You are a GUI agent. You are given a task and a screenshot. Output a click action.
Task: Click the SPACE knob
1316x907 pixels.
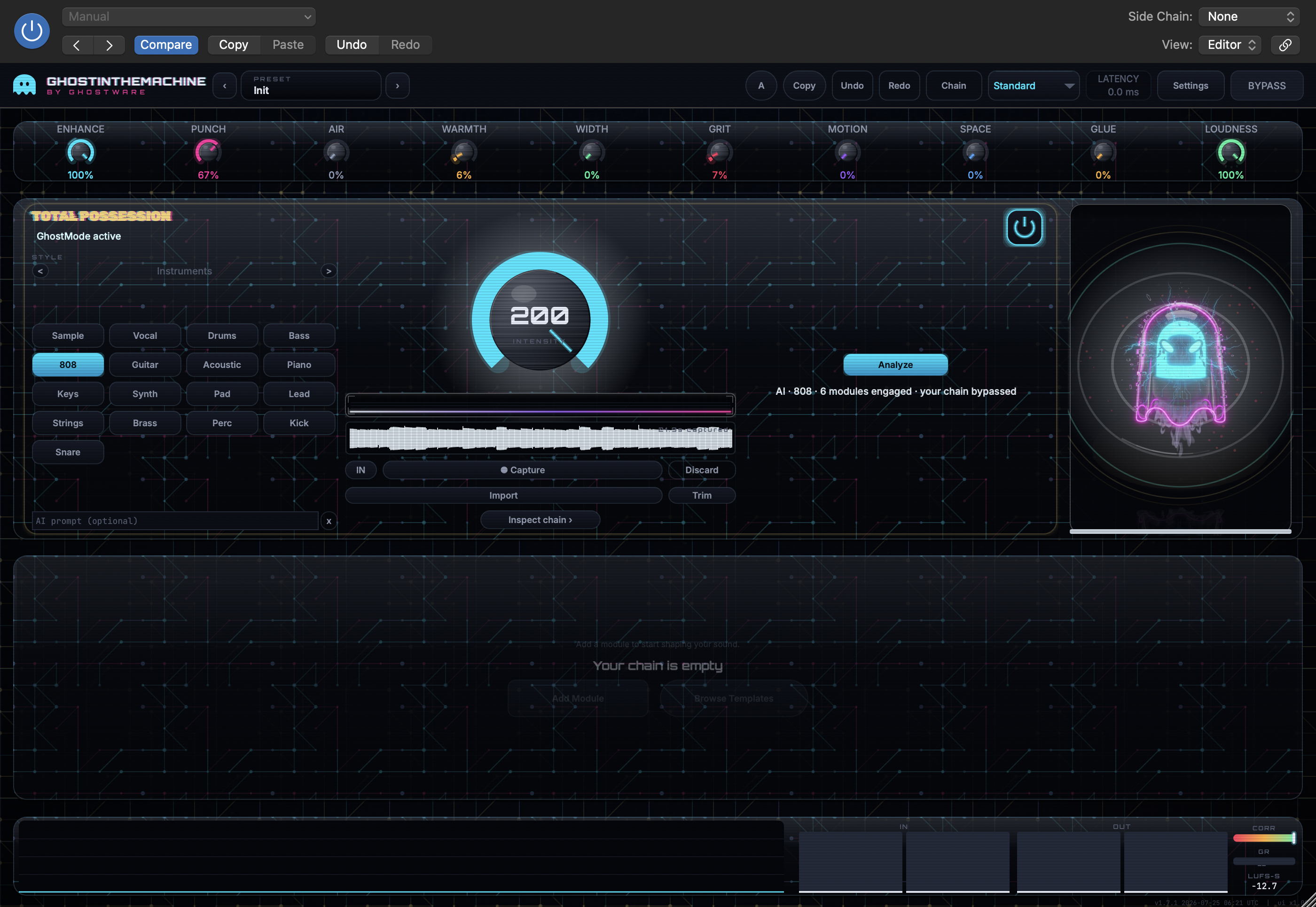[x=975, y=152]
